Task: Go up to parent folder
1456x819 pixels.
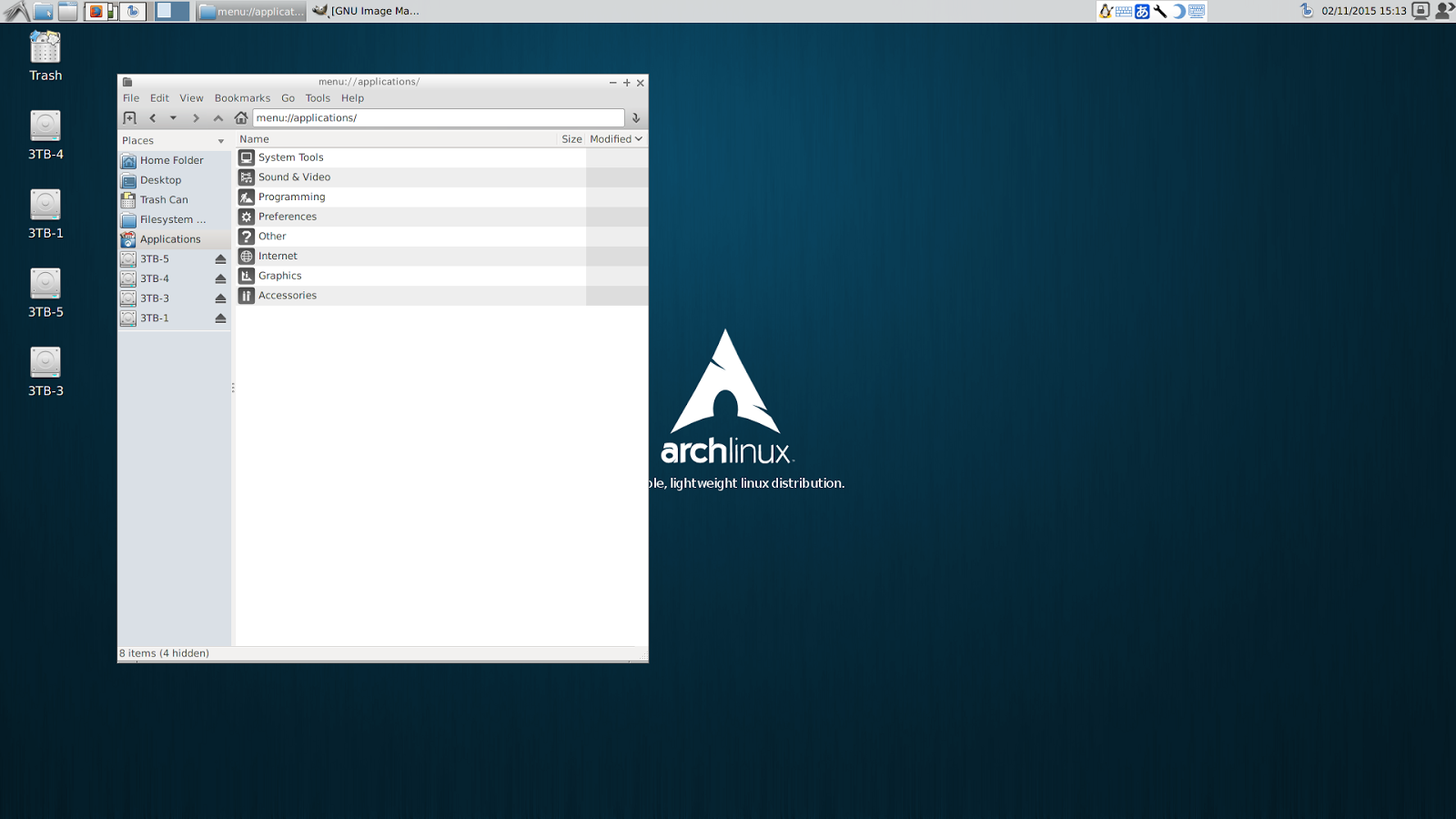Action: tap(218, 117)
